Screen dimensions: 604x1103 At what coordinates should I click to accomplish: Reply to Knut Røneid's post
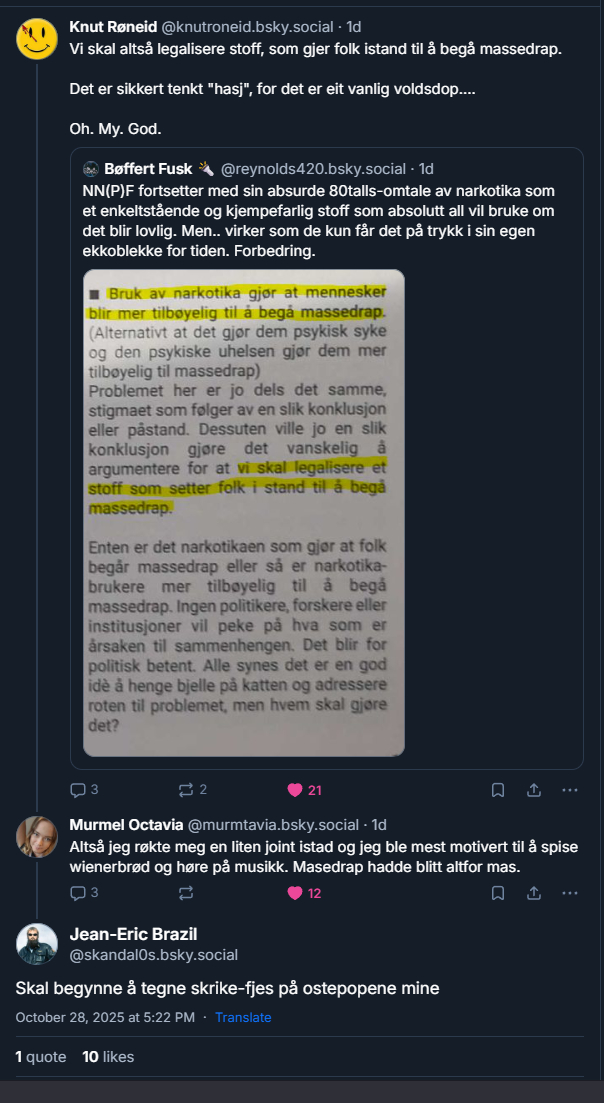[x=78, y=790]
